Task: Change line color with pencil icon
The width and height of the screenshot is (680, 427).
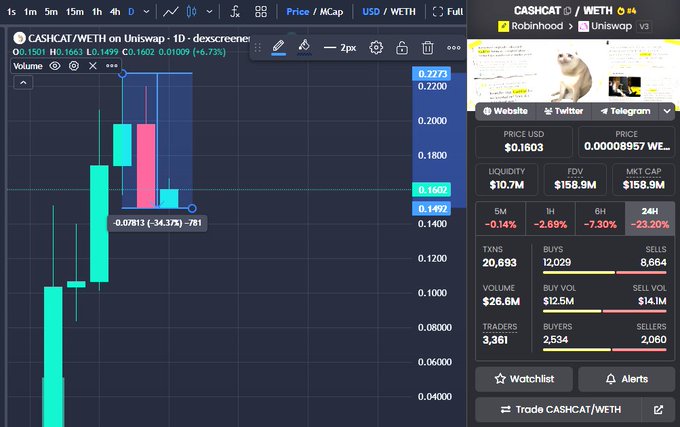Action: point(278,47)
